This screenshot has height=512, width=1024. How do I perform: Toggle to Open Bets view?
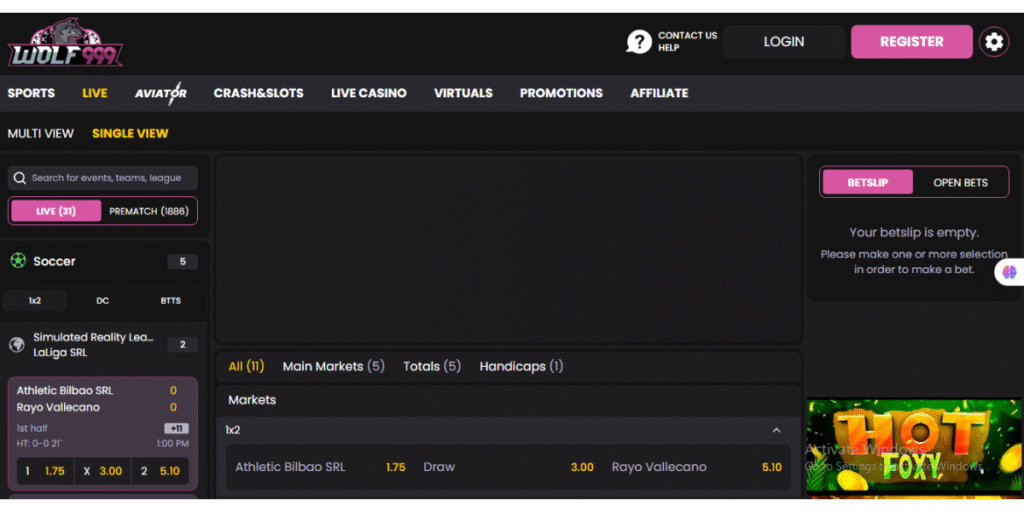click(960, 182)
